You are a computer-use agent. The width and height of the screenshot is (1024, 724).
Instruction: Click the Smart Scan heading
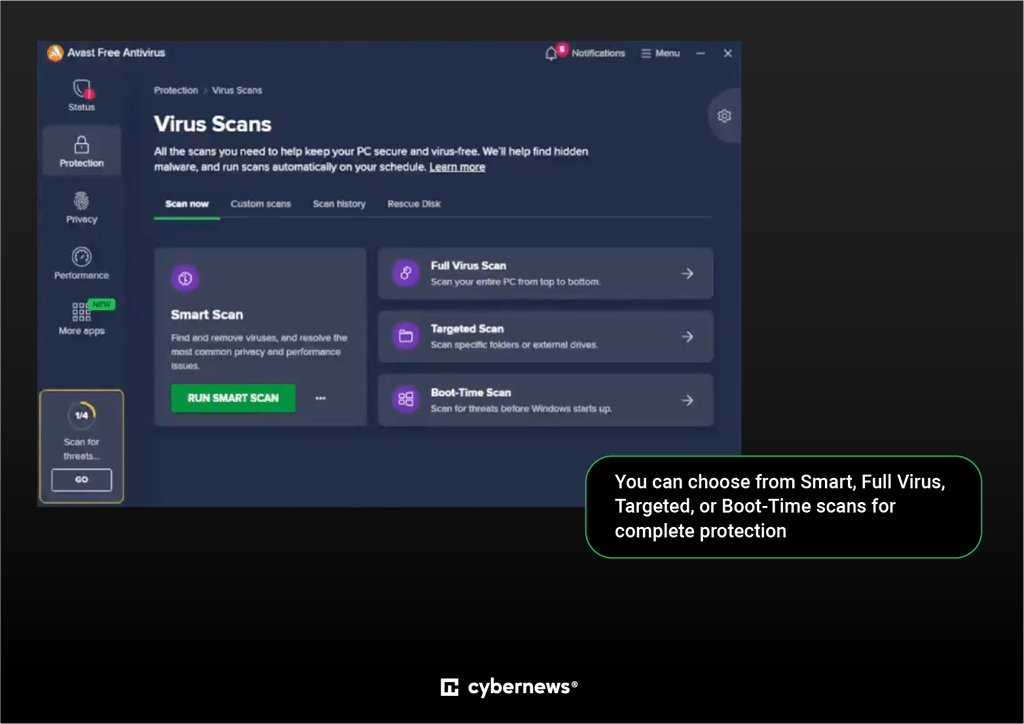pos(207,315)
